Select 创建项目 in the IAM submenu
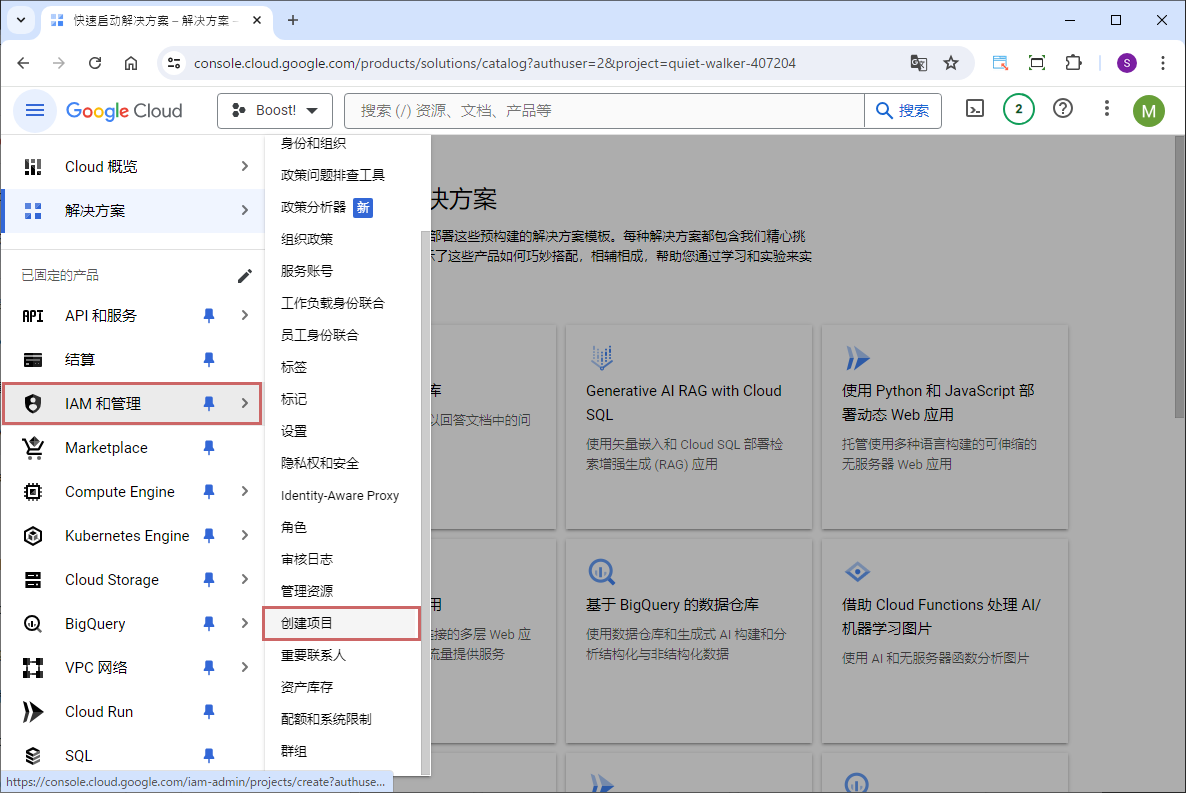Viewport: 1186px width, 793px height. tap(307, 623)
